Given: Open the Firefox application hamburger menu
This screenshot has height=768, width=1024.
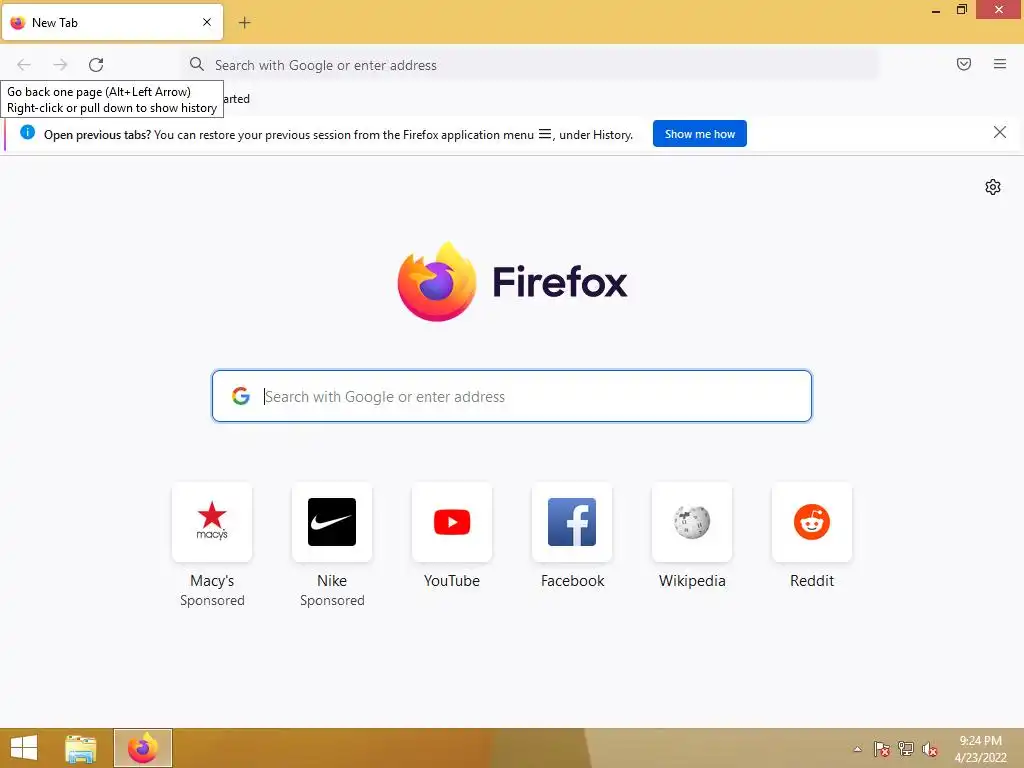Looking at the screenshot, I should pos(1000,64).
